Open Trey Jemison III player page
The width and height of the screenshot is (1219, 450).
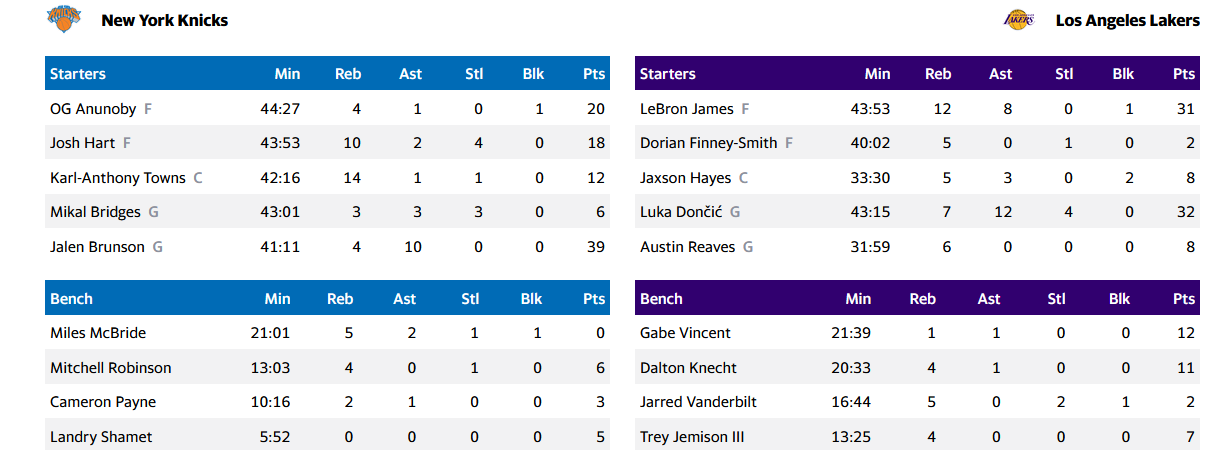692,437
